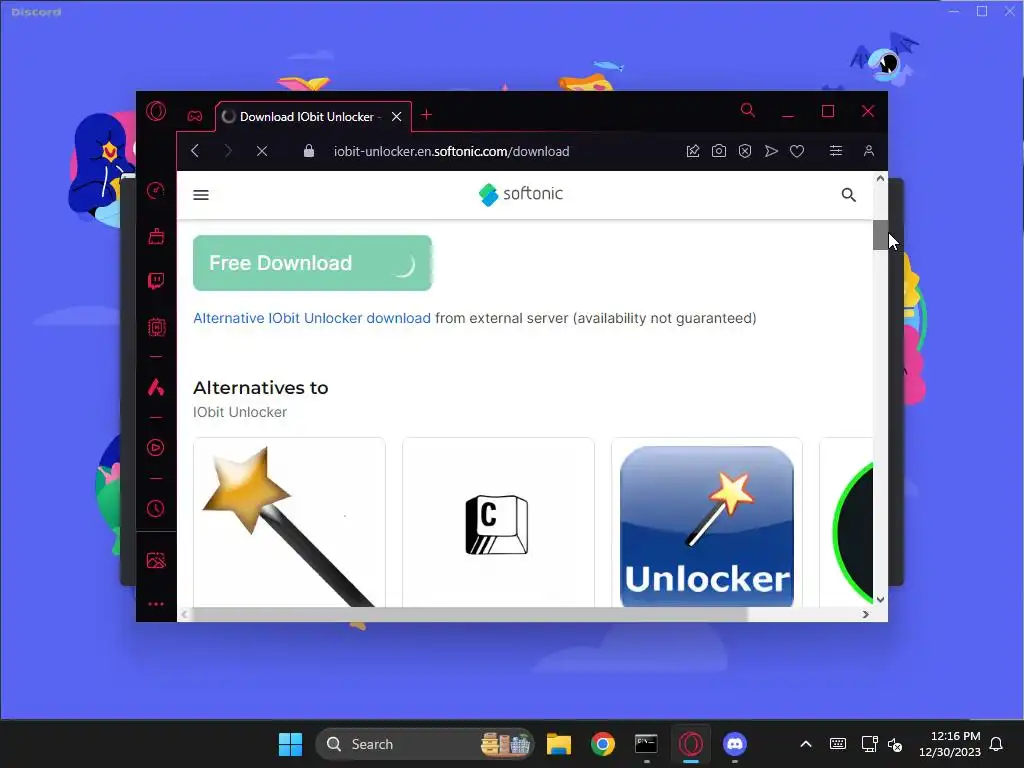The height and width of the screenshot is (768, 1024).
Task: Open the Softonic hamburger menu
Action: point(201,195)
